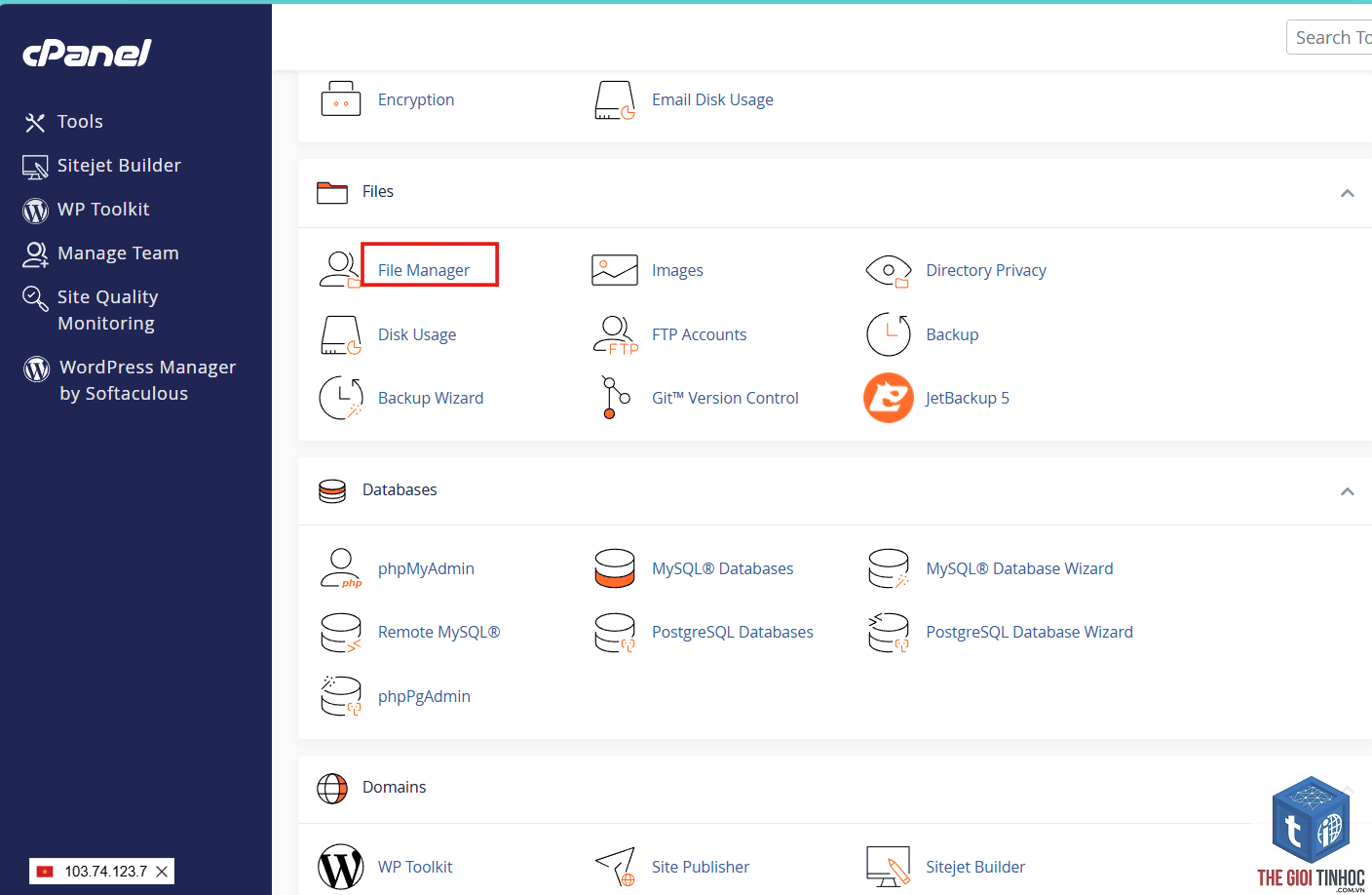Open the FTP Accounts link
The image size is (1372, 895).
click(x=699, y=334)
